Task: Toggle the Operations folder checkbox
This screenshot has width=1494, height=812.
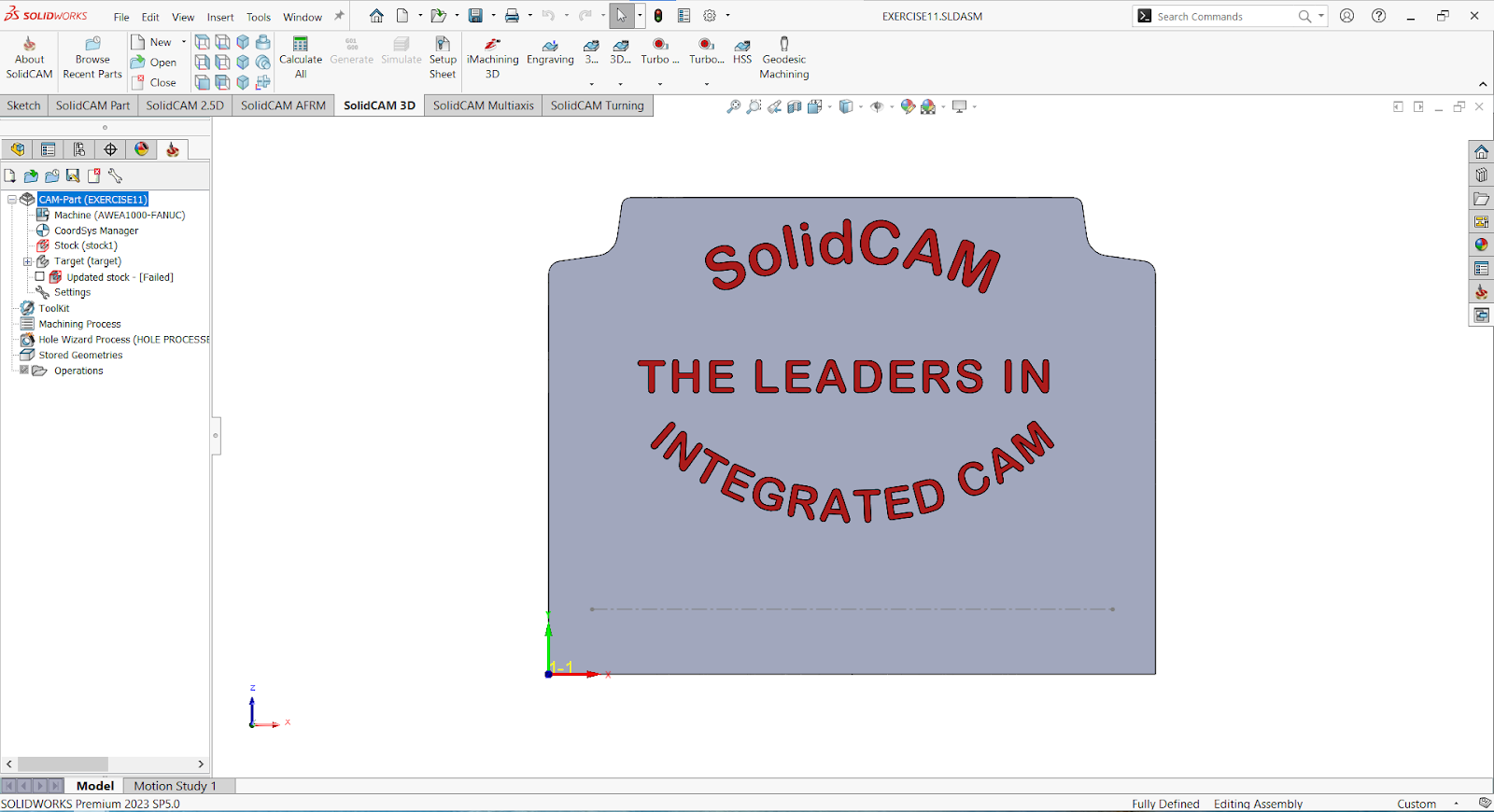Action: 24,370
